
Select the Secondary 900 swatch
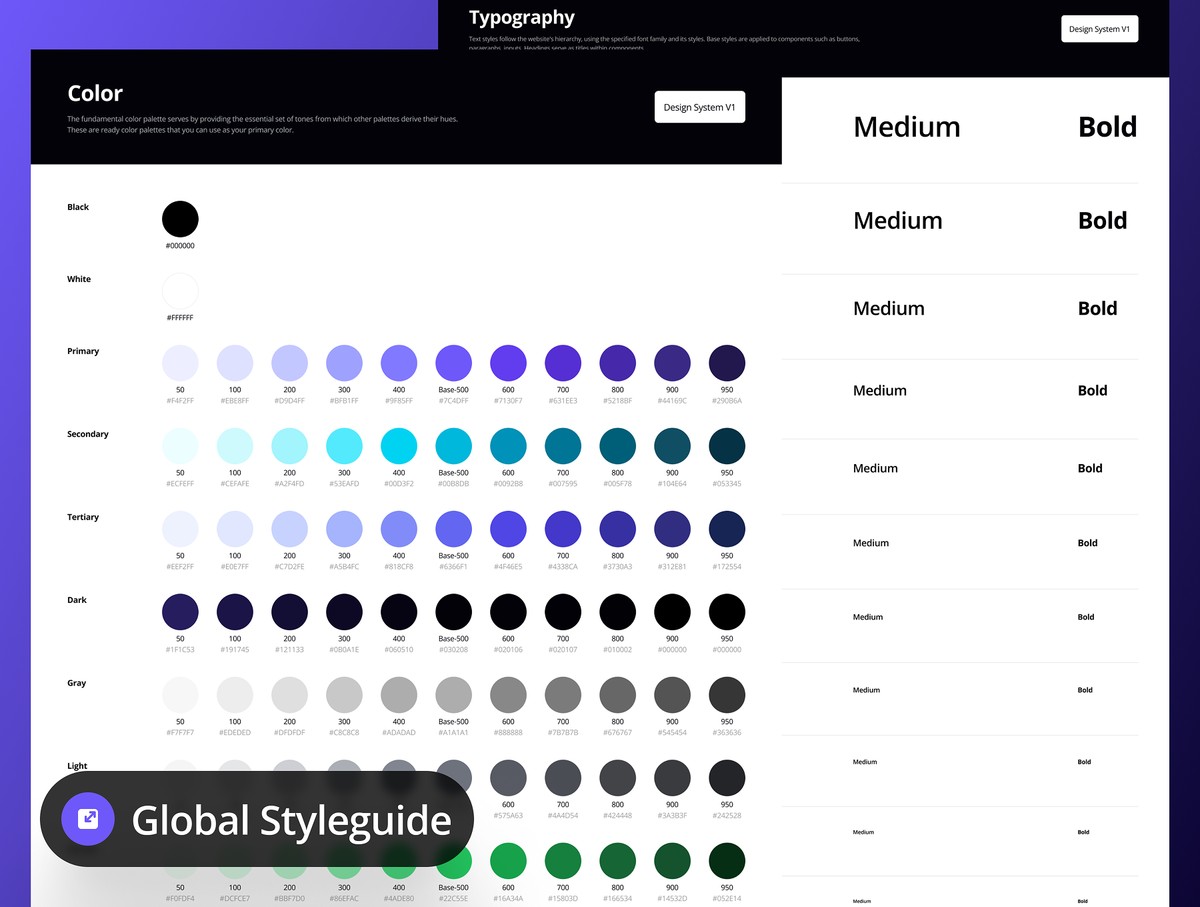(672, 445)
